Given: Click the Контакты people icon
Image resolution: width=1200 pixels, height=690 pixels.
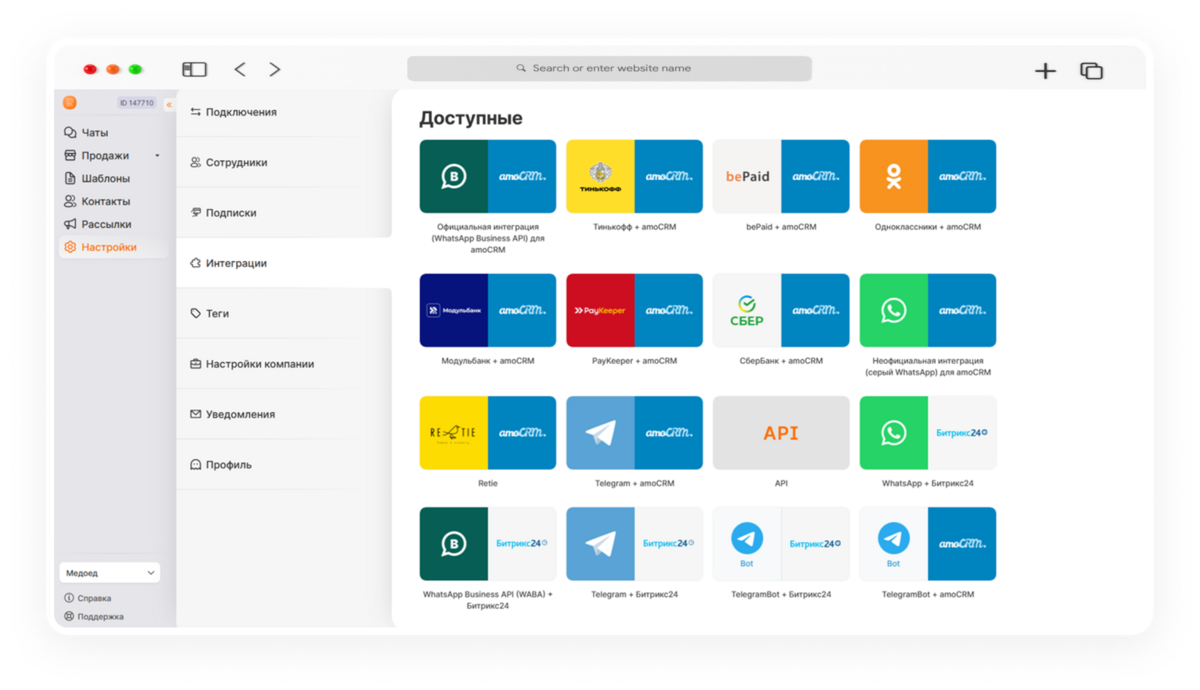Looking at the screenshot, I should point(70,201).
